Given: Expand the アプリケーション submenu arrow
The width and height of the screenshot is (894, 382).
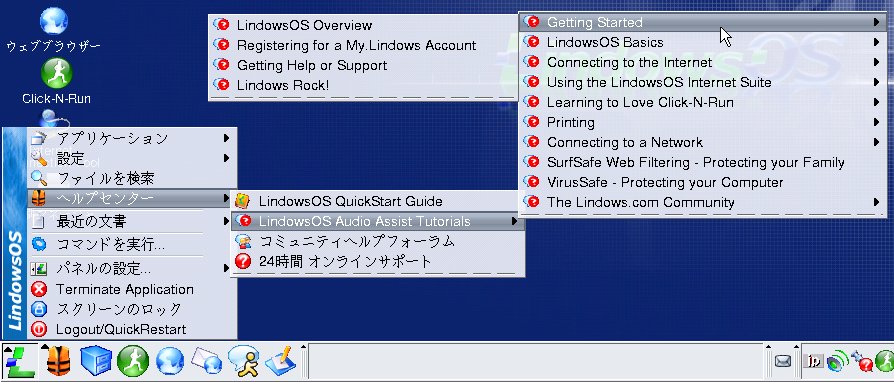Looking at the screenshot, I should click(226, 138).
